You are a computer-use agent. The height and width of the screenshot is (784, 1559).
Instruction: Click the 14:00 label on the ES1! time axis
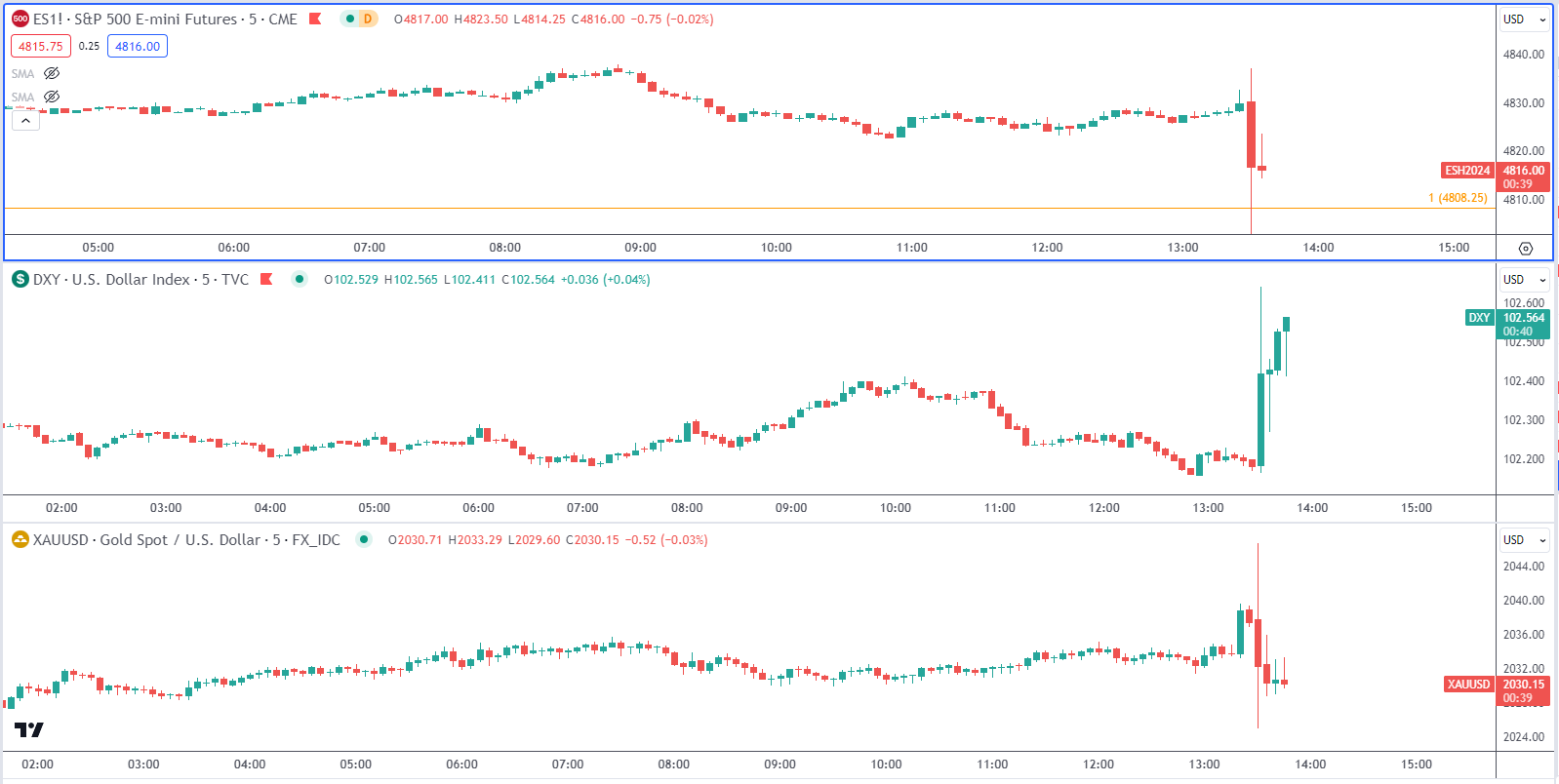click(1318, 248)
